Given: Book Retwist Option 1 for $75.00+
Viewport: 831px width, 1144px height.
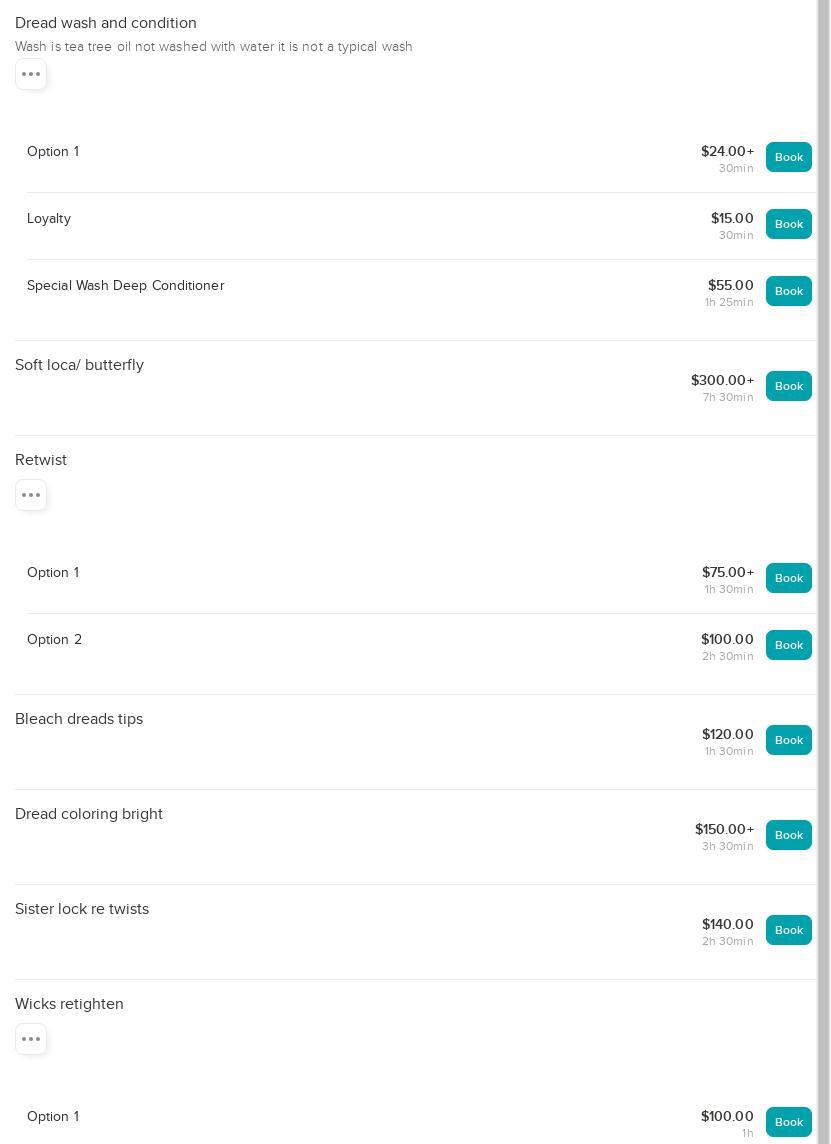Looking at the screenshot, I should pyautogui.click(x=788, y=578).
